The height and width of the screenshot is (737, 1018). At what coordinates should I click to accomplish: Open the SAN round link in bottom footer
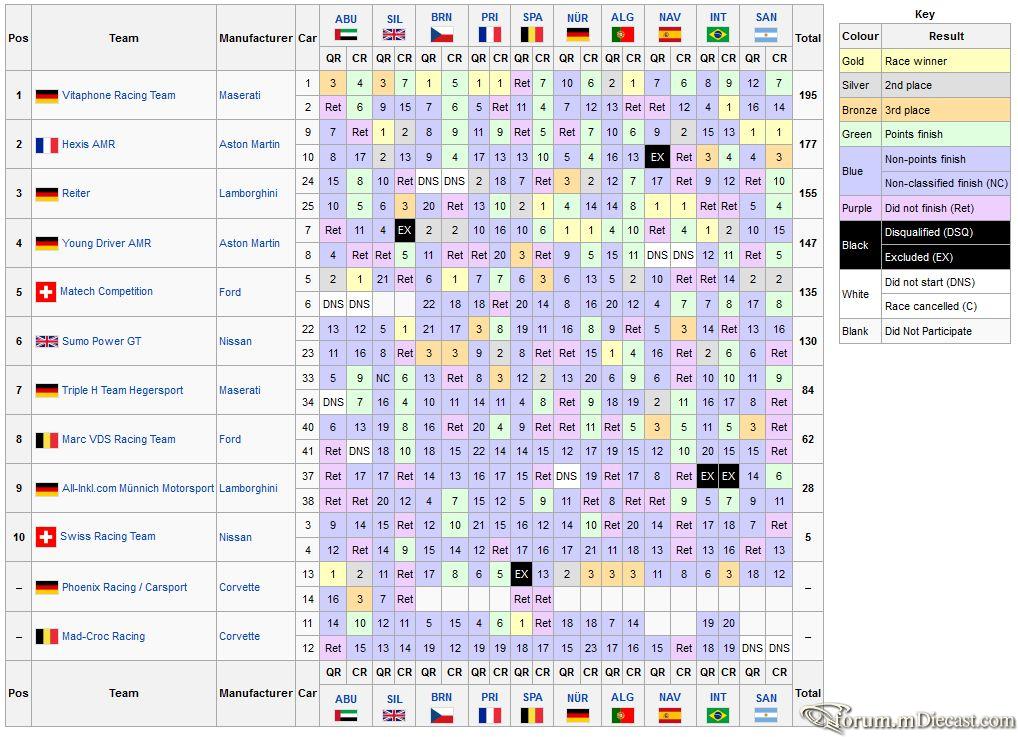(x=766, y=699)
